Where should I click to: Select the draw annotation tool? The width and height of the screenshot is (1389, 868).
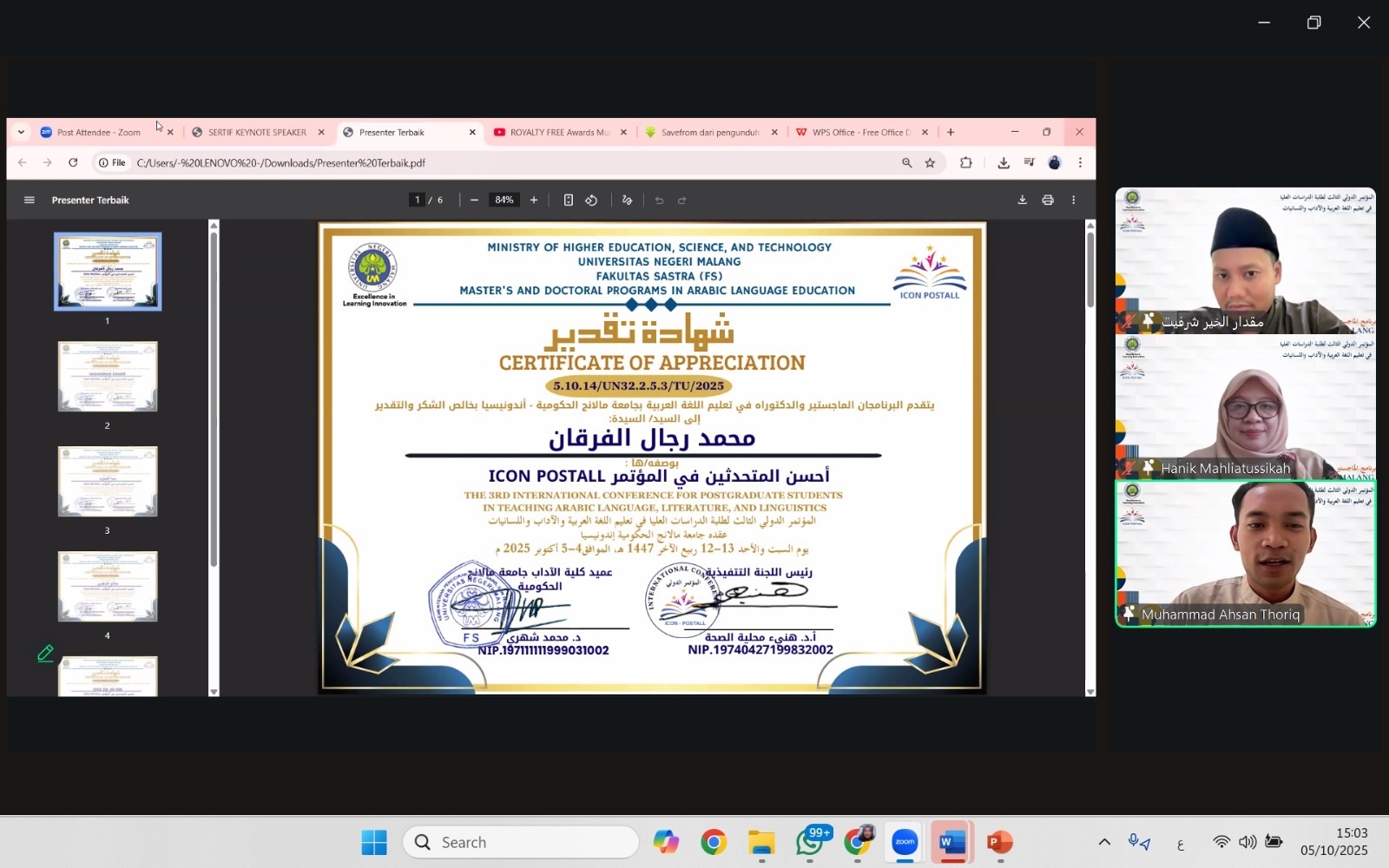point(628,201)
